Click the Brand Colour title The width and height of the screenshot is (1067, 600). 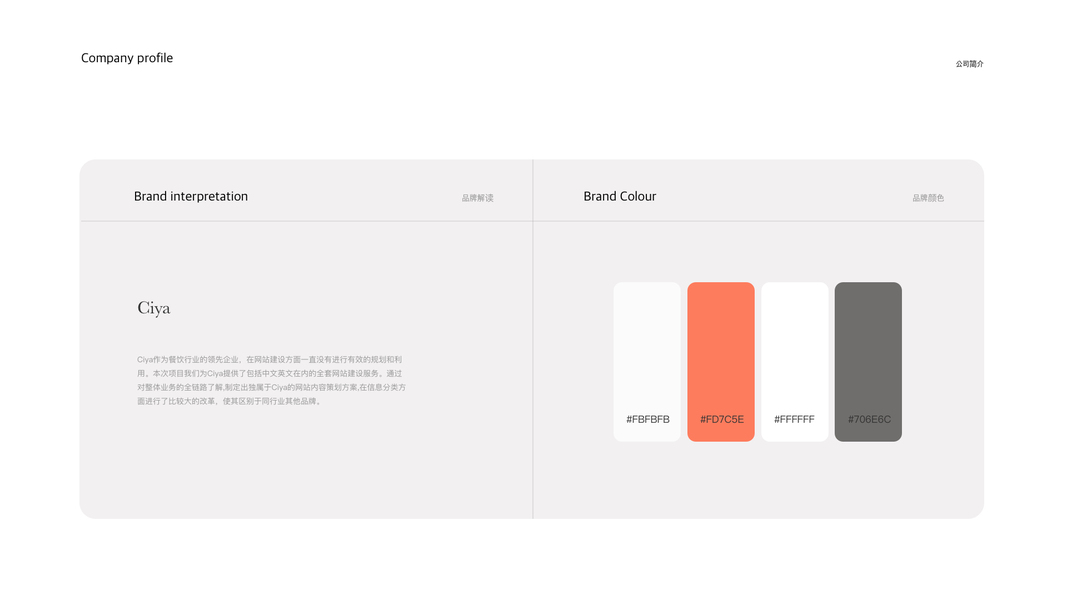(620, 197)
